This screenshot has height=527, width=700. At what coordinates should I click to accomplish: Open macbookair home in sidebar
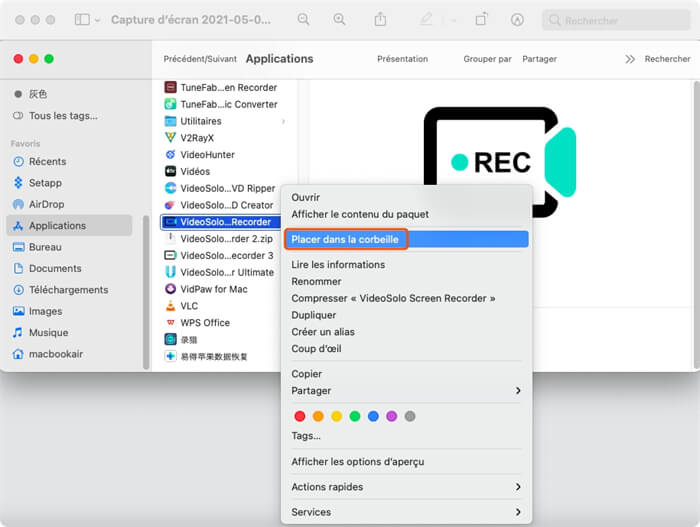48,354
